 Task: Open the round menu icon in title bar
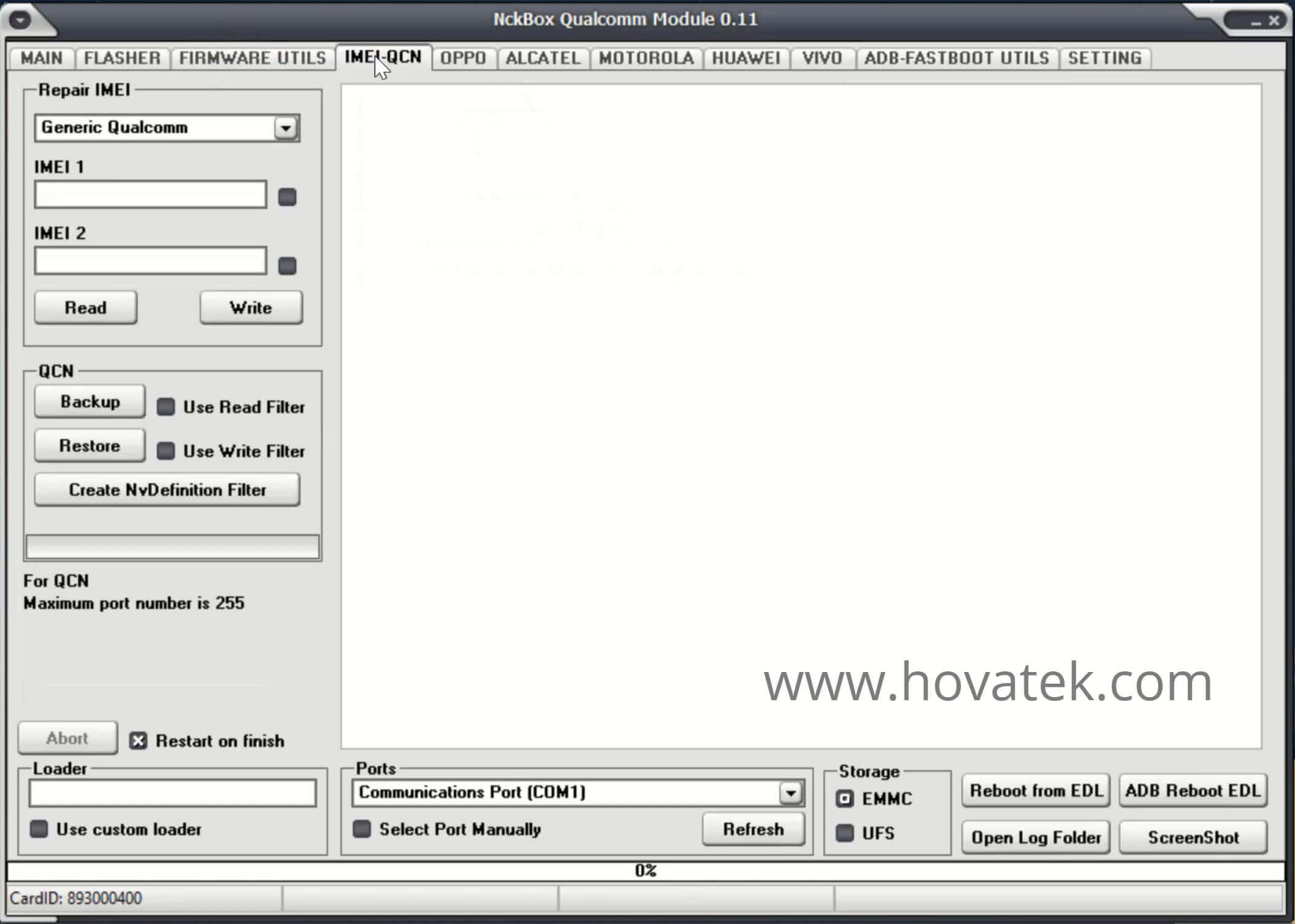20,20
